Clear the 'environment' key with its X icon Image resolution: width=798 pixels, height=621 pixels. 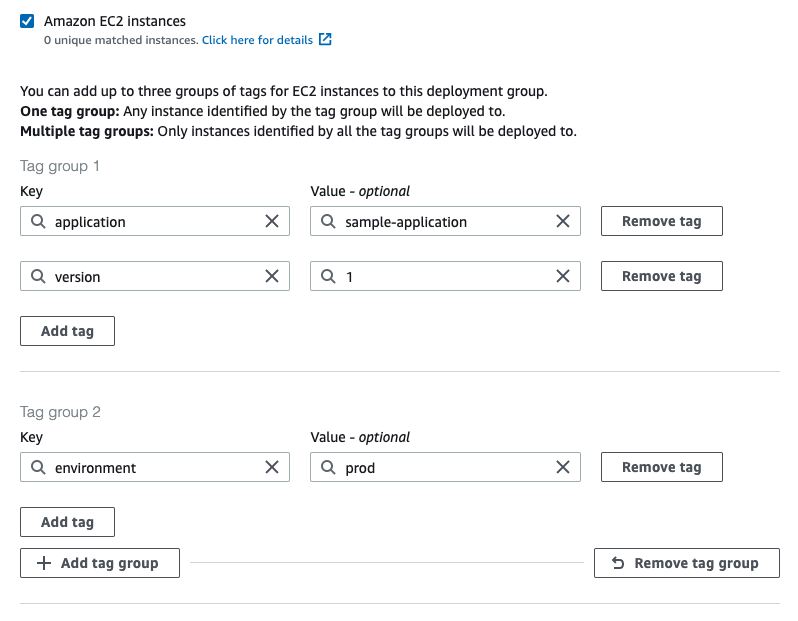272,467
